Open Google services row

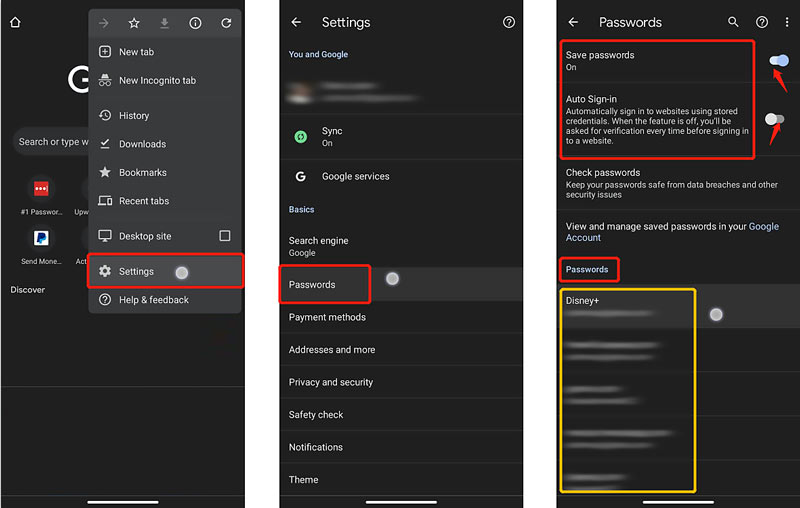(401, 176)
